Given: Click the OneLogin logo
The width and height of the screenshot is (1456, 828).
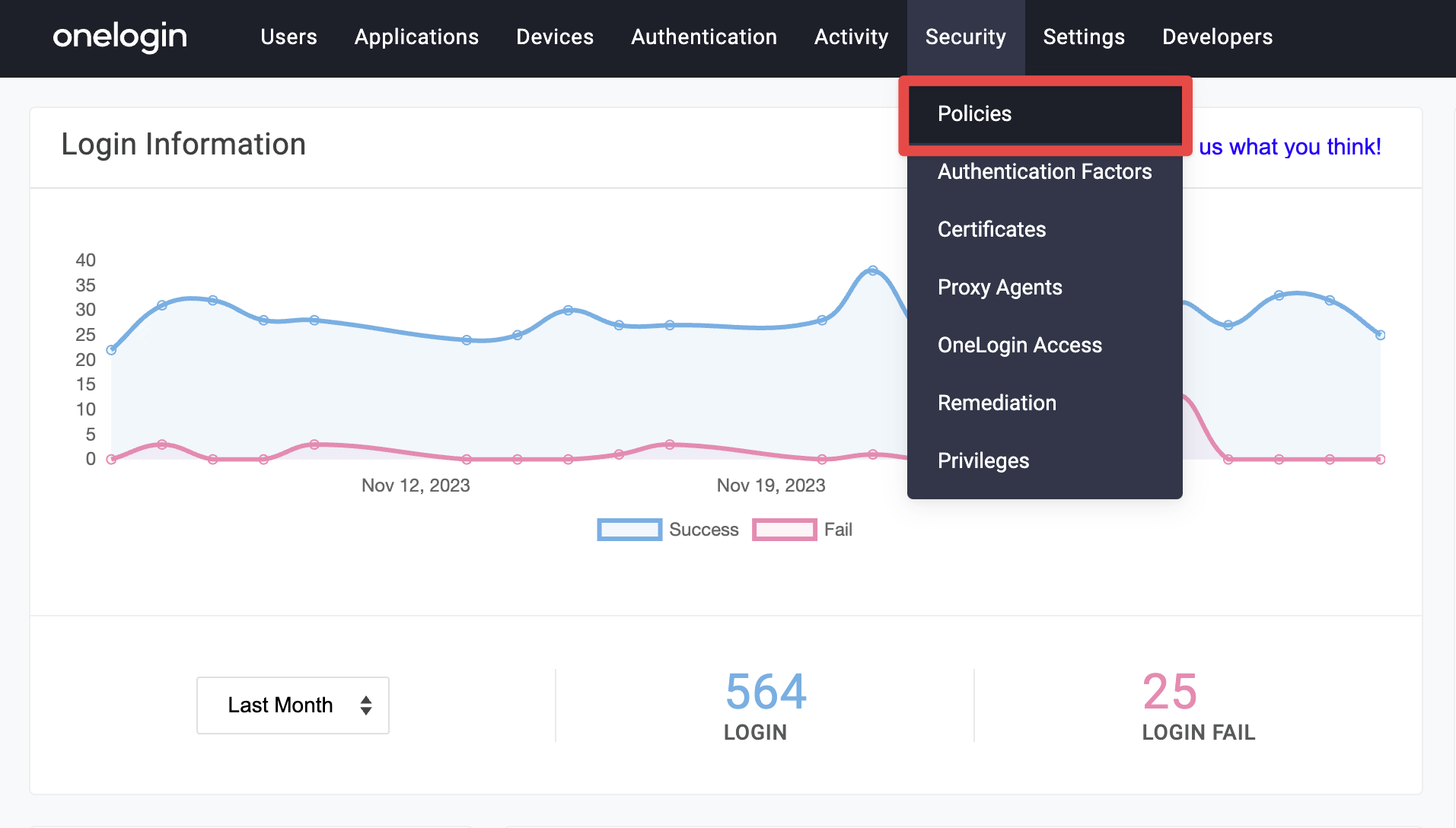Looking at the screenshot, I should tap(119, 37).
